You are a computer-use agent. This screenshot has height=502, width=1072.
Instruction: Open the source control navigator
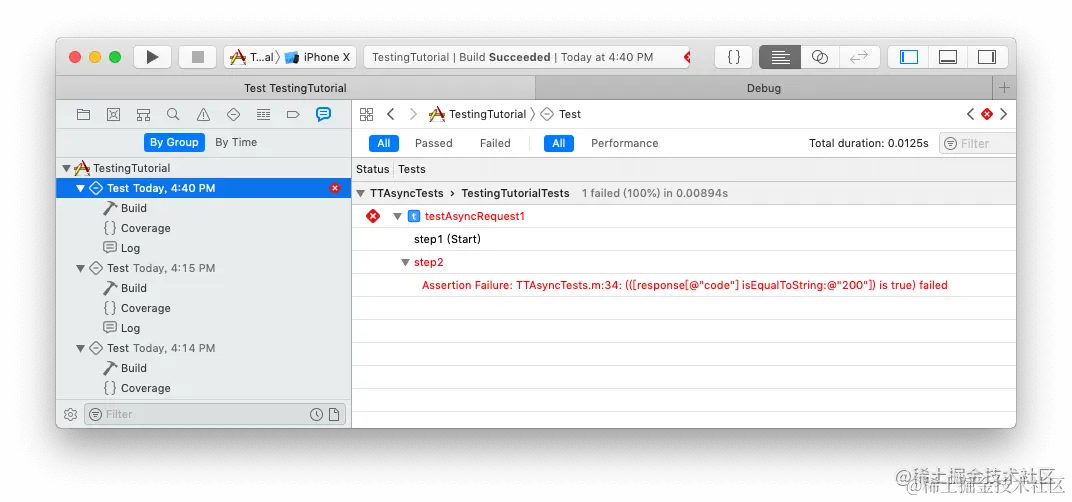(113, 115)
